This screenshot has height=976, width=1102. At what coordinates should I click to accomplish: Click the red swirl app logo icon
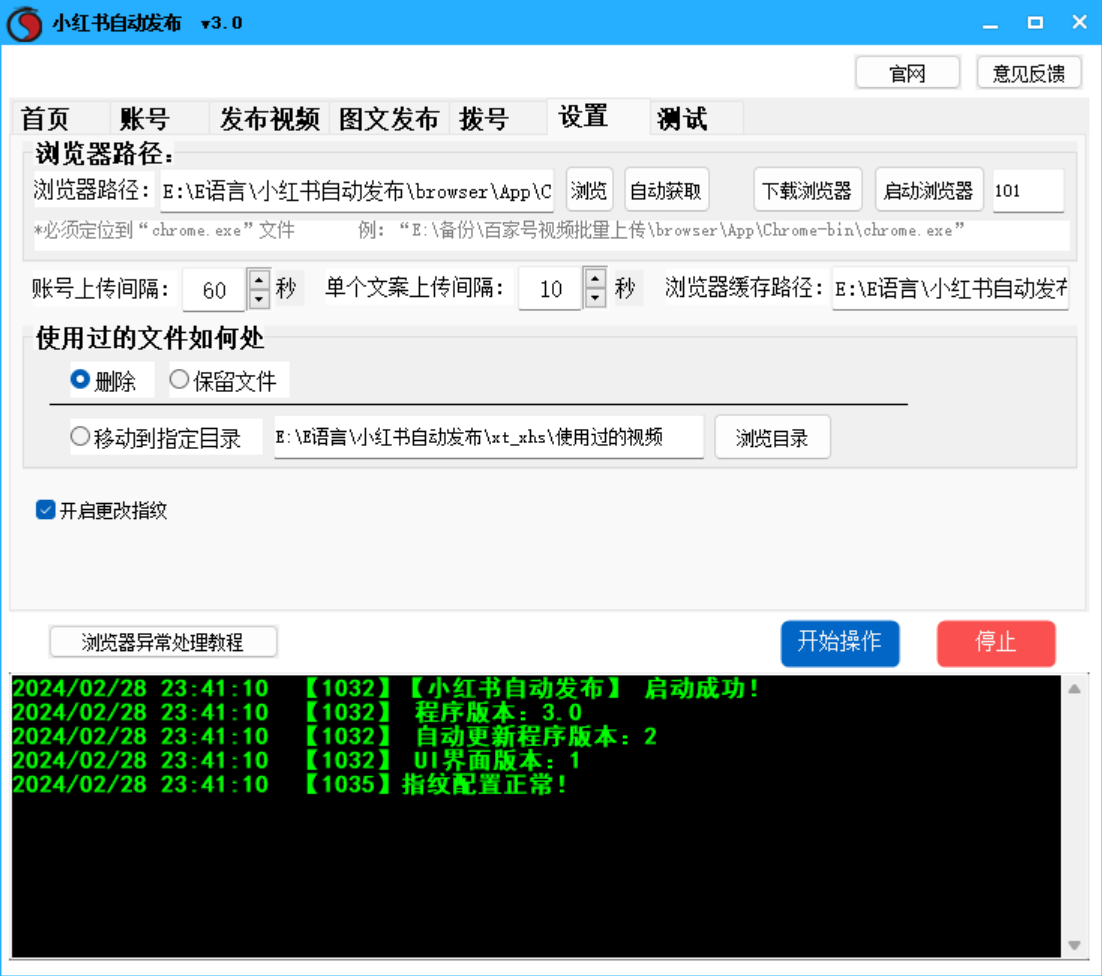24,23
